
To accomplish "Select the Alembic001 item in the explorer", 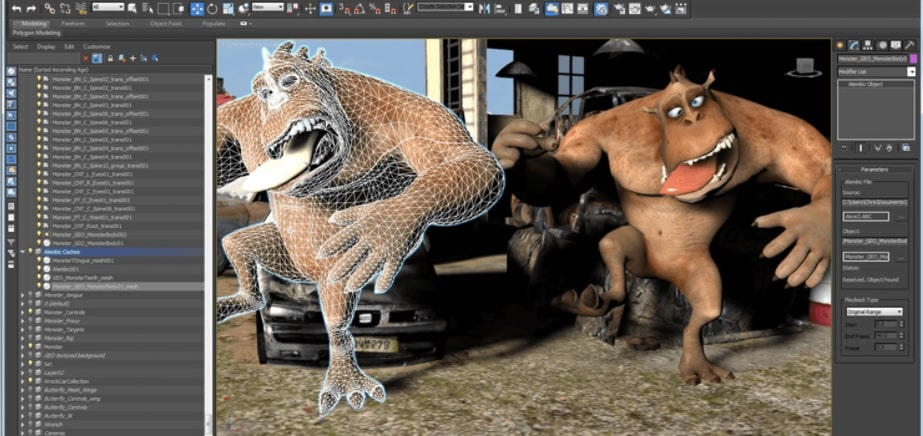I will 66,269.
